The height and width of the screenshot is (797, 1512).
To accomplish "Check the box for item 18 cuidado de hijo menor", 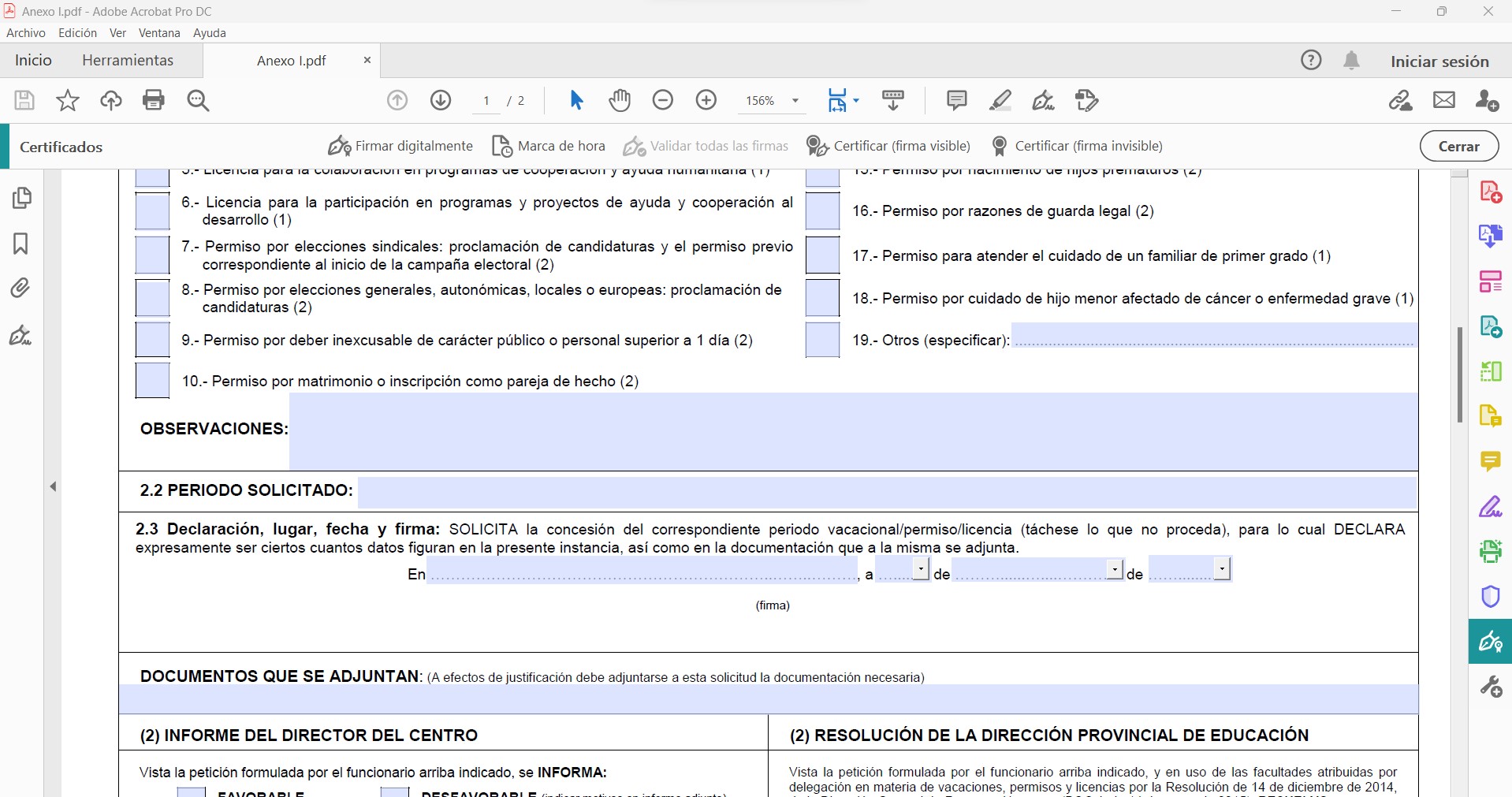I will click(822, 298).
